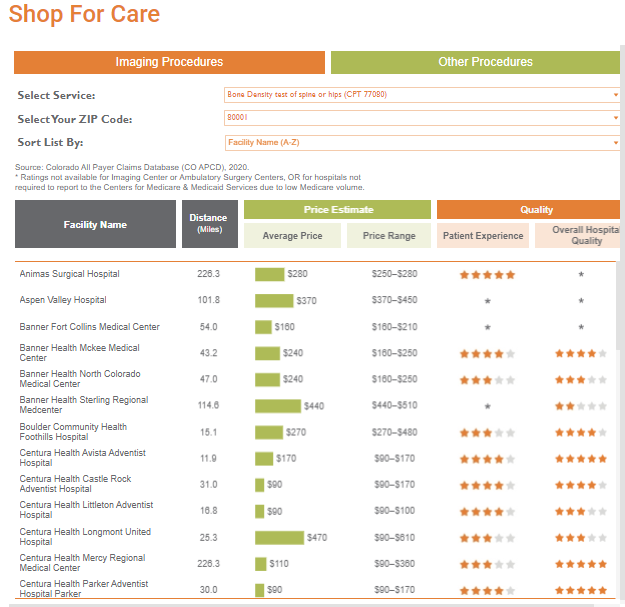Viewport: 625px width, 607px height.
Task: Select Centura Health Parker Adventist Hospital Parker
Action: pyautogui.click(x=84, y=588)
